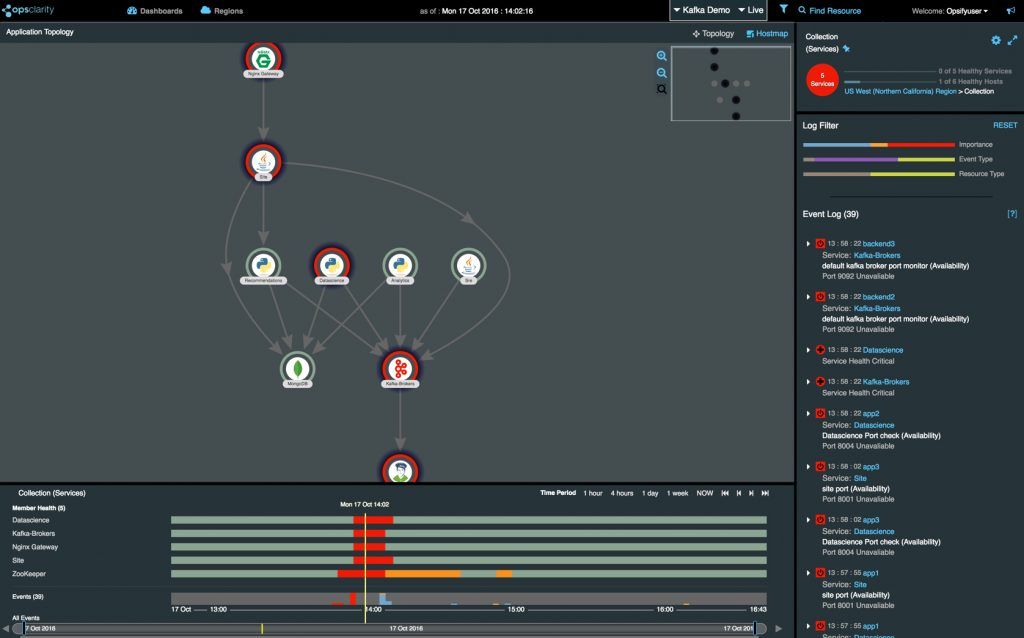1024x638 pixels.
Task: Zoom out on the topology map
Action: click(662, 73)
